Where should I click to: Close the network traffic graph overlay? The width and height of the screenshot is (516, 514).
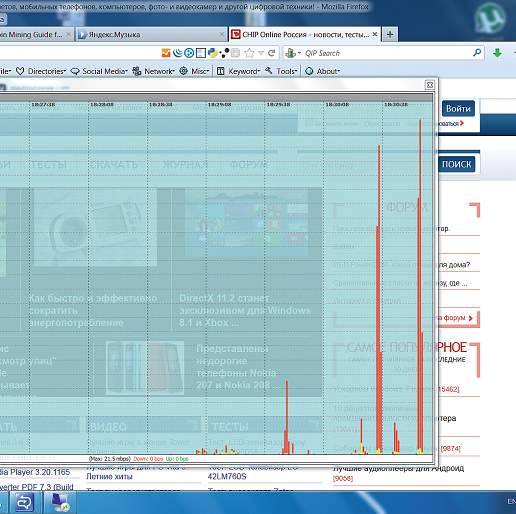click(430, 85)
